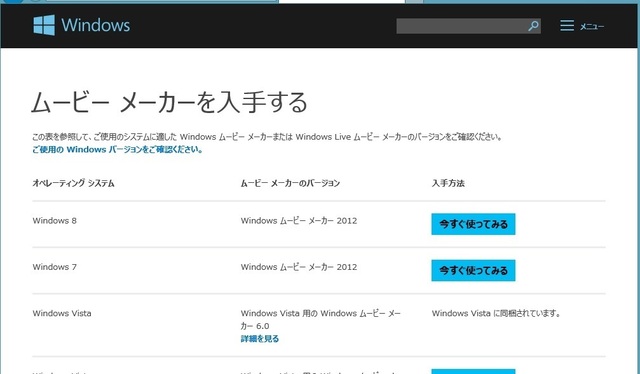Select the Windows Vista 用 ムービー メーカー 6.0 text
Image resolution: width=640 pixels, height=374 pixels.
pos(321,320)
